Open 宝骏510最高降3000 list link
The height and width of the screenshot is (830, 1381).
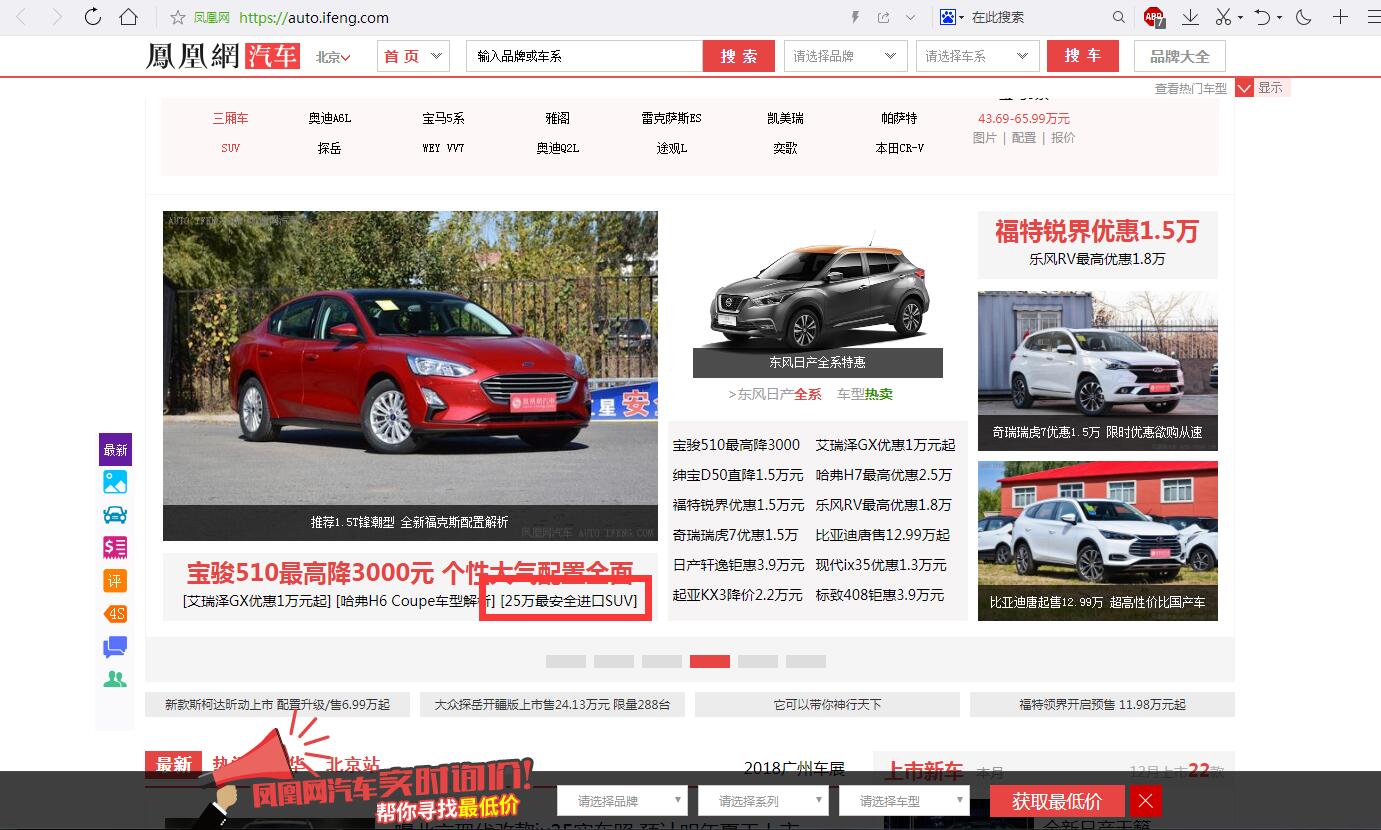point(736,445)
